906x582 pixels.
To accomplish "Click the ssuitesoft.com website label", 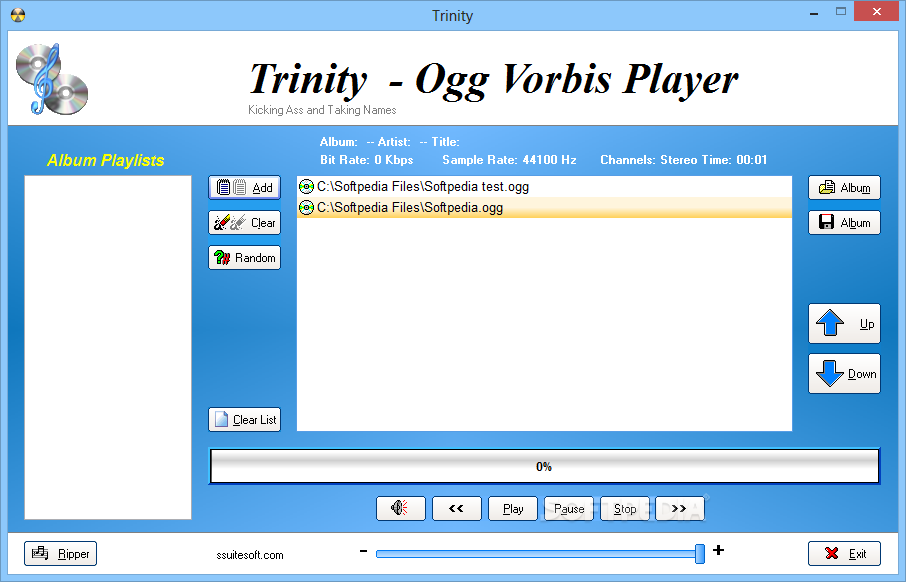I will coord(250,555).
